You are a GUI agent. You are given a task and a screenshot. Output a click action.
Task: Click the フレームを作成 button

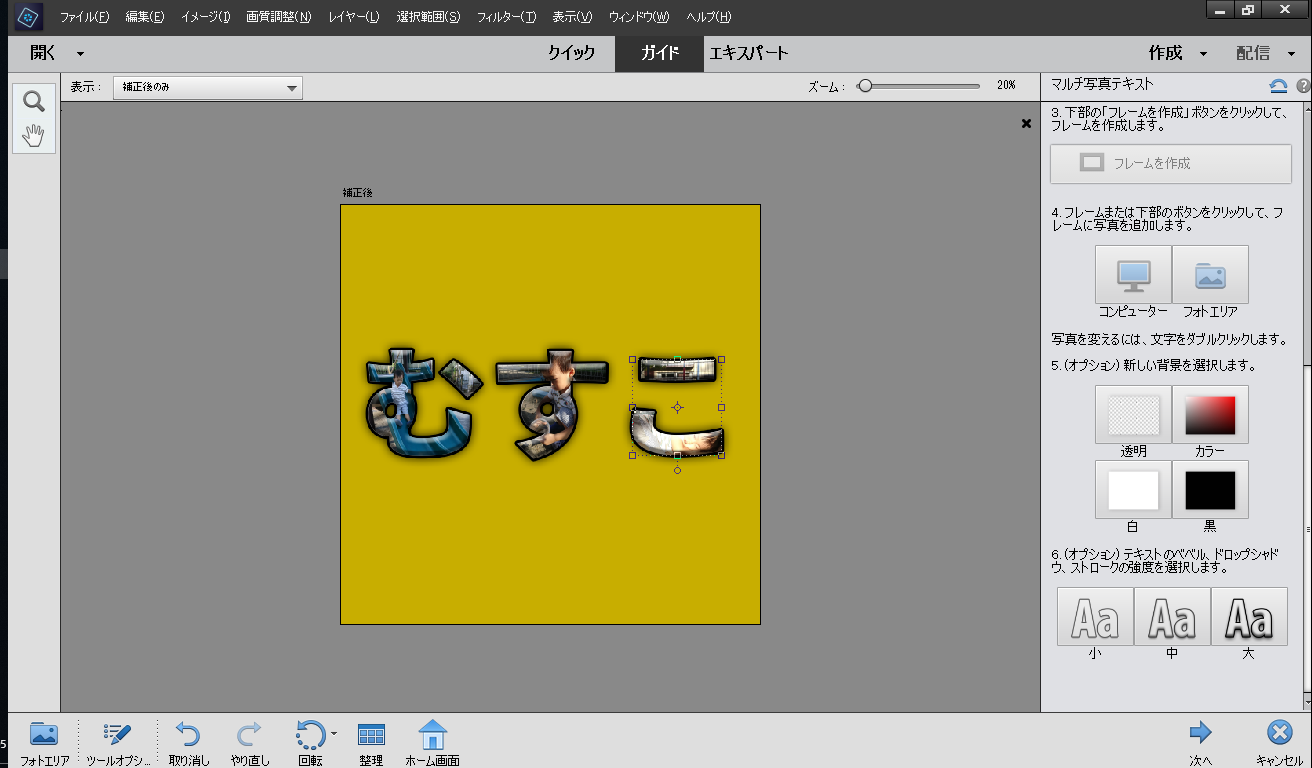pos(1171,164)
